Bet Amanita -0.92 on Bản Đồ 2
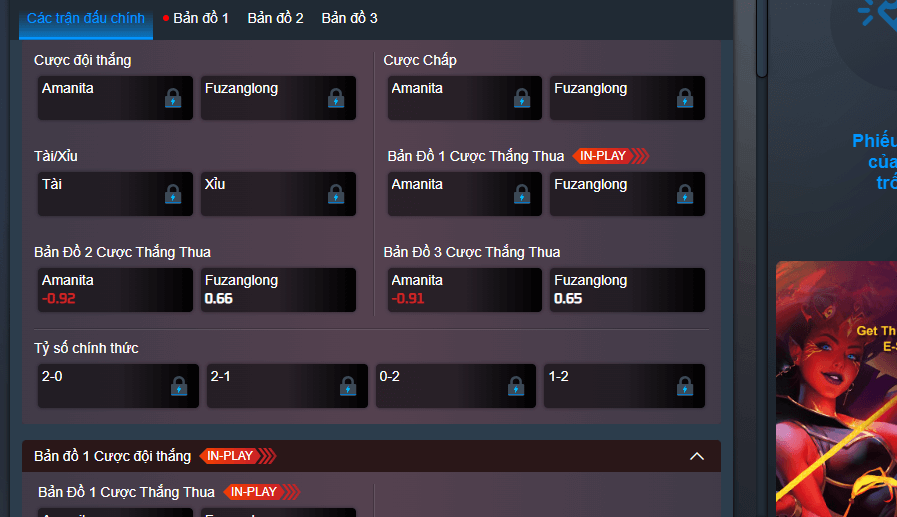This screenshot has width=897, height=517. pyautogui.click(x=115, y=289)
